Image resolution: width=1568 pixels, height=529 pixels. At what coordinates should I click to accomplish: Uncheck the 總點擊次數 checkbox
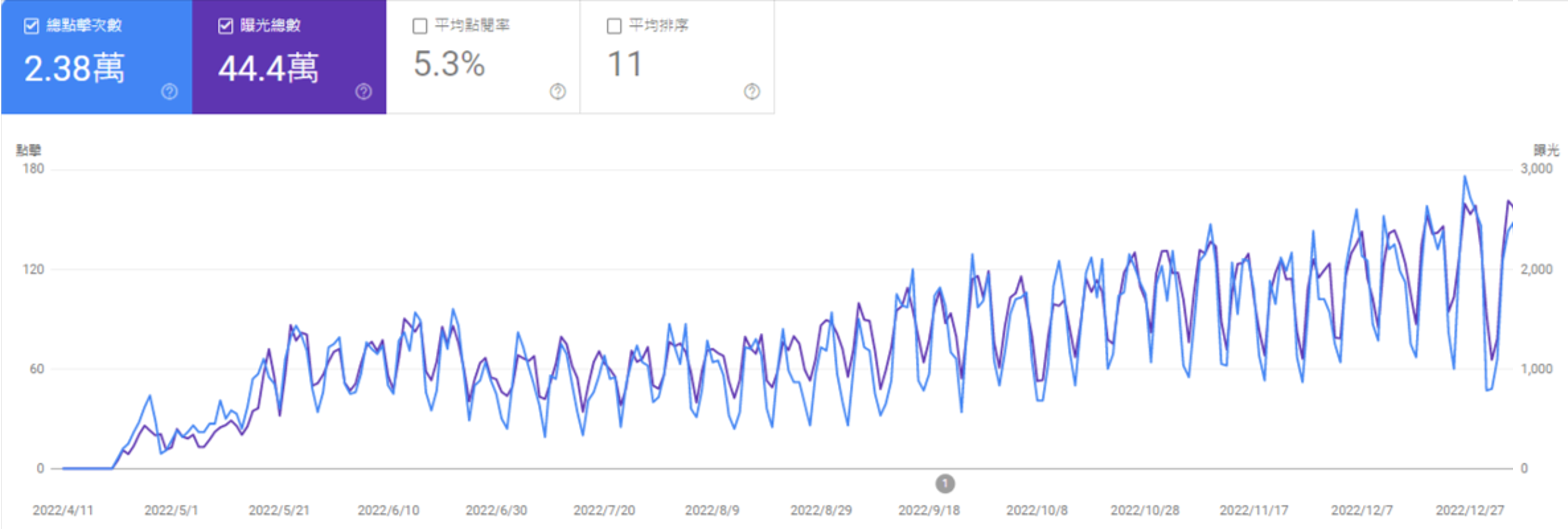31,26
